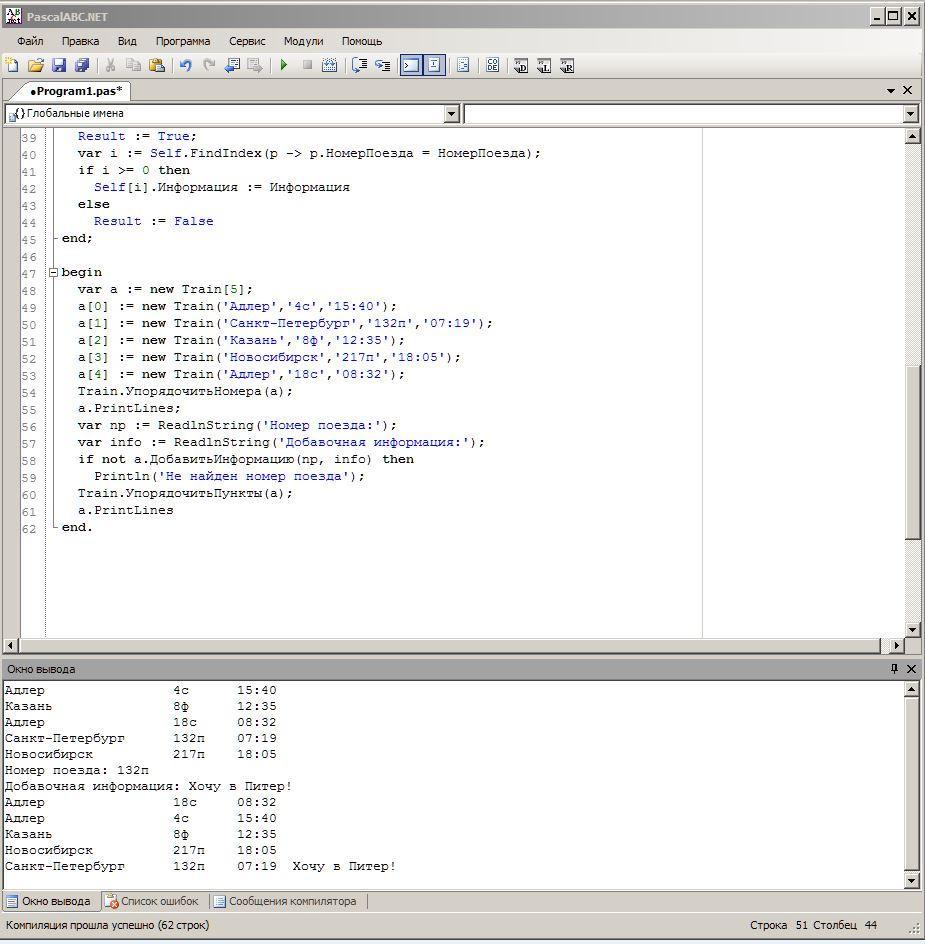
Task: Click the New file icon in toolbar
Action: pyautogui.click(x=12, y=65)
